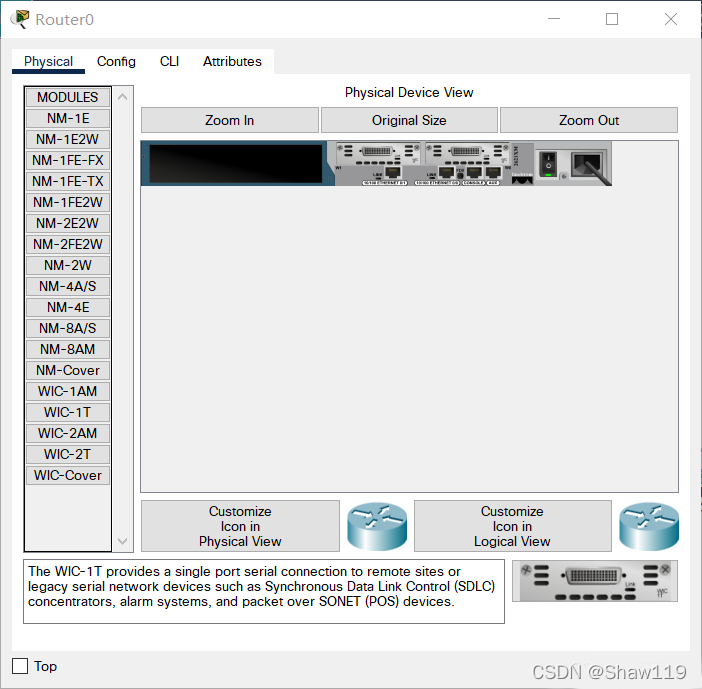Select the NM-8AM module
702x689 pixels.
(68, 349)
